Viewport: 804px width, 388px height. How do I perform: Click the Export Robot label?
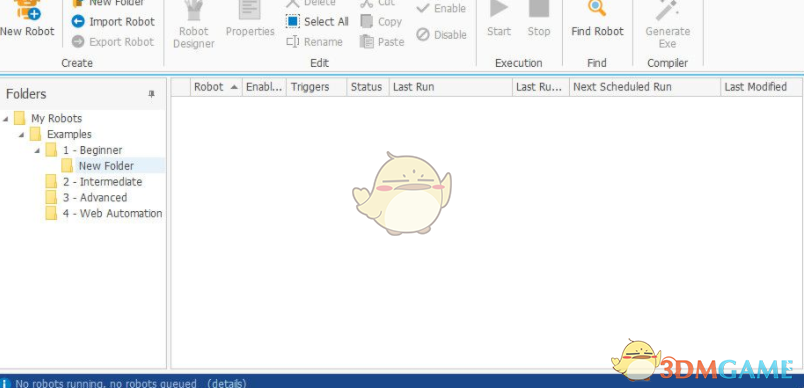[122, 42]
